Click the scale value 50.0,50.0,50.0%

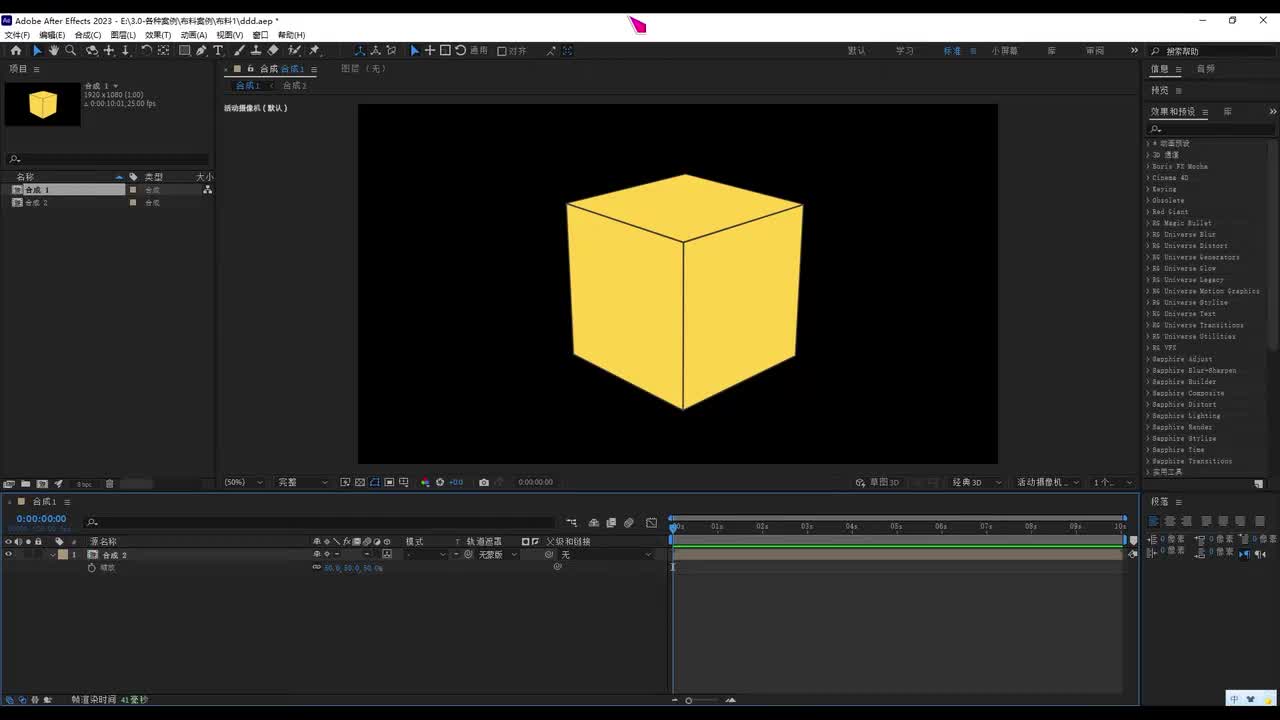click(353, 567)
